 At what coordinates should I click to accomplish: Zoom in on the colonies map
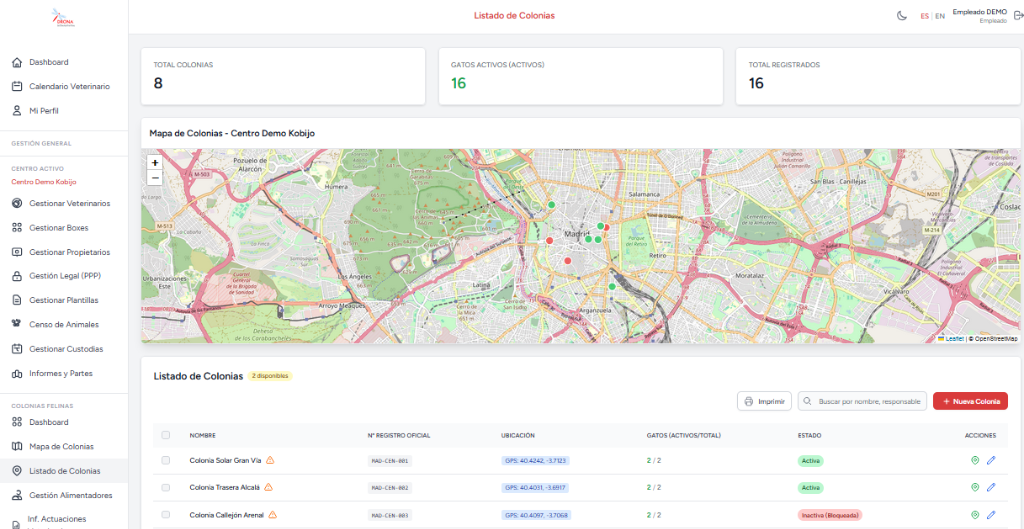click(155, 163)
